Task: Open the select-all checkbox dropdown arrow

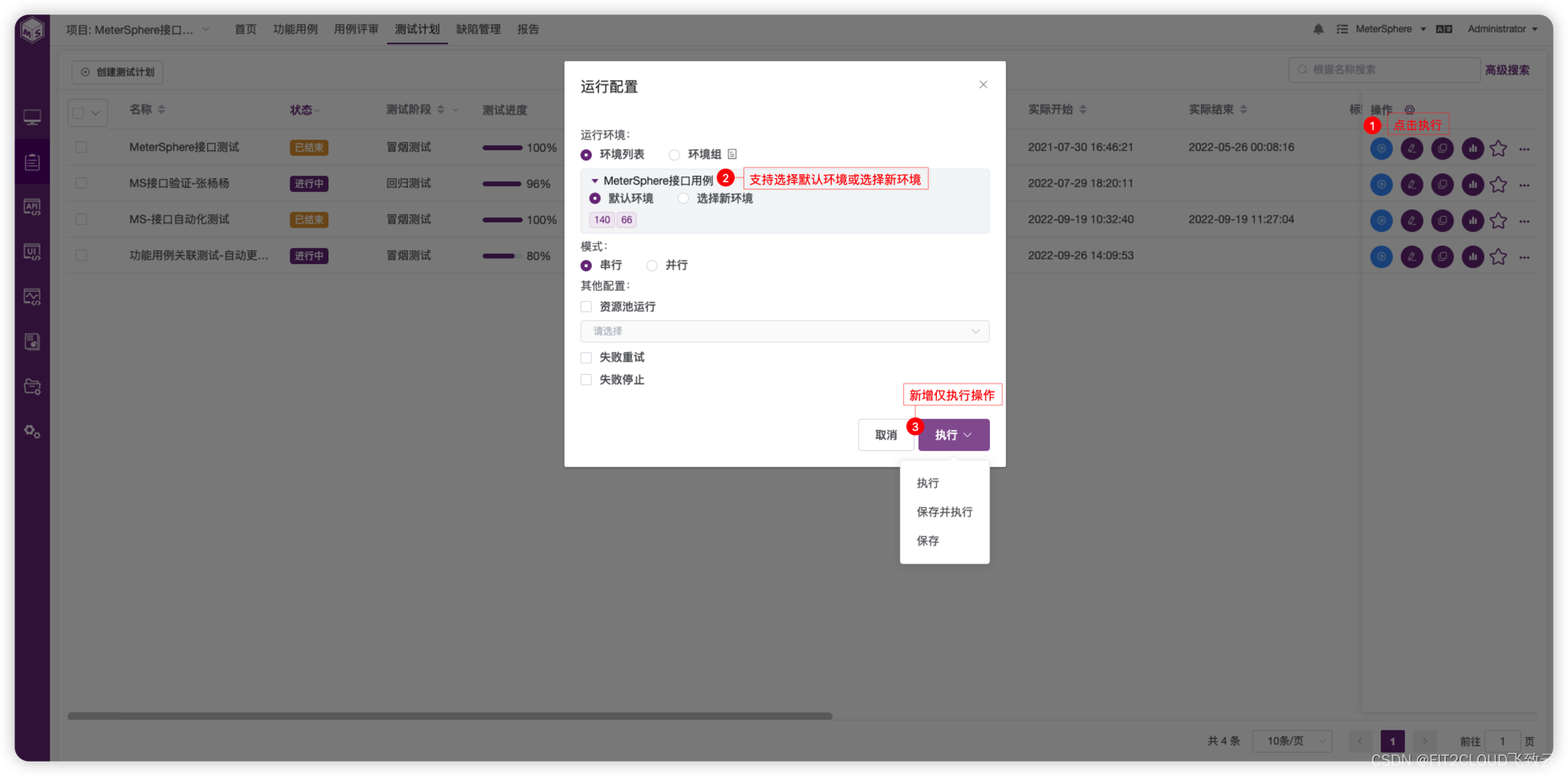Action: (x=96, y=113)
